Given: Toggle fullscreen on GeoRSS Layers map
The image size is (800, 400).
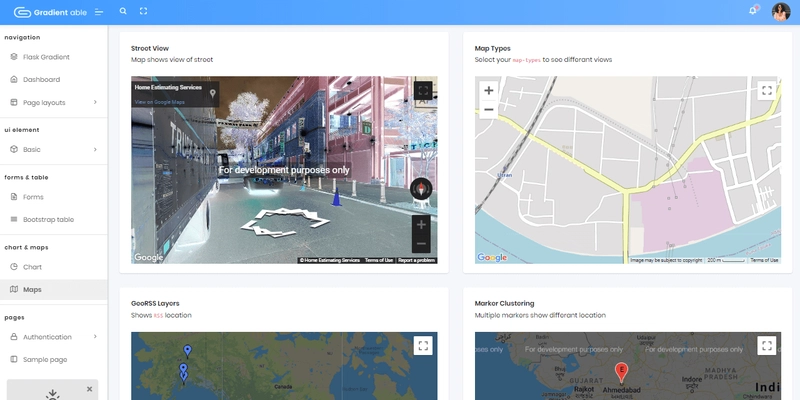Looking at the screenshot, I should click(x=423, y=346).
